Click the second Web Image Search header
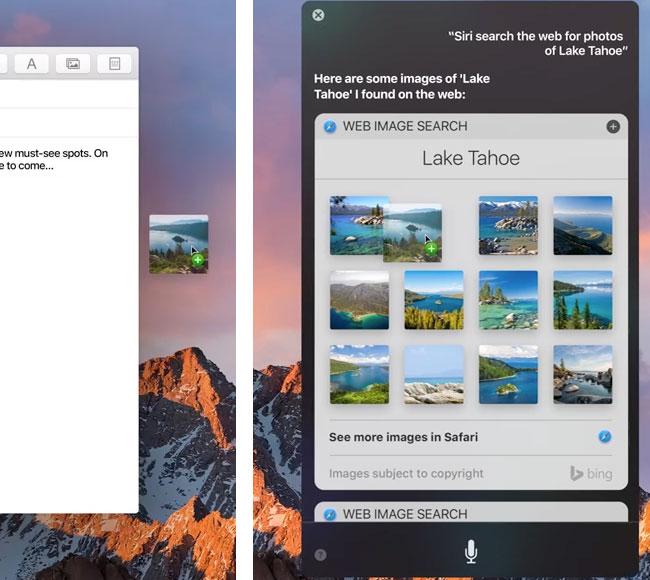This screenshot has height=580, width=650. [471, 513]
